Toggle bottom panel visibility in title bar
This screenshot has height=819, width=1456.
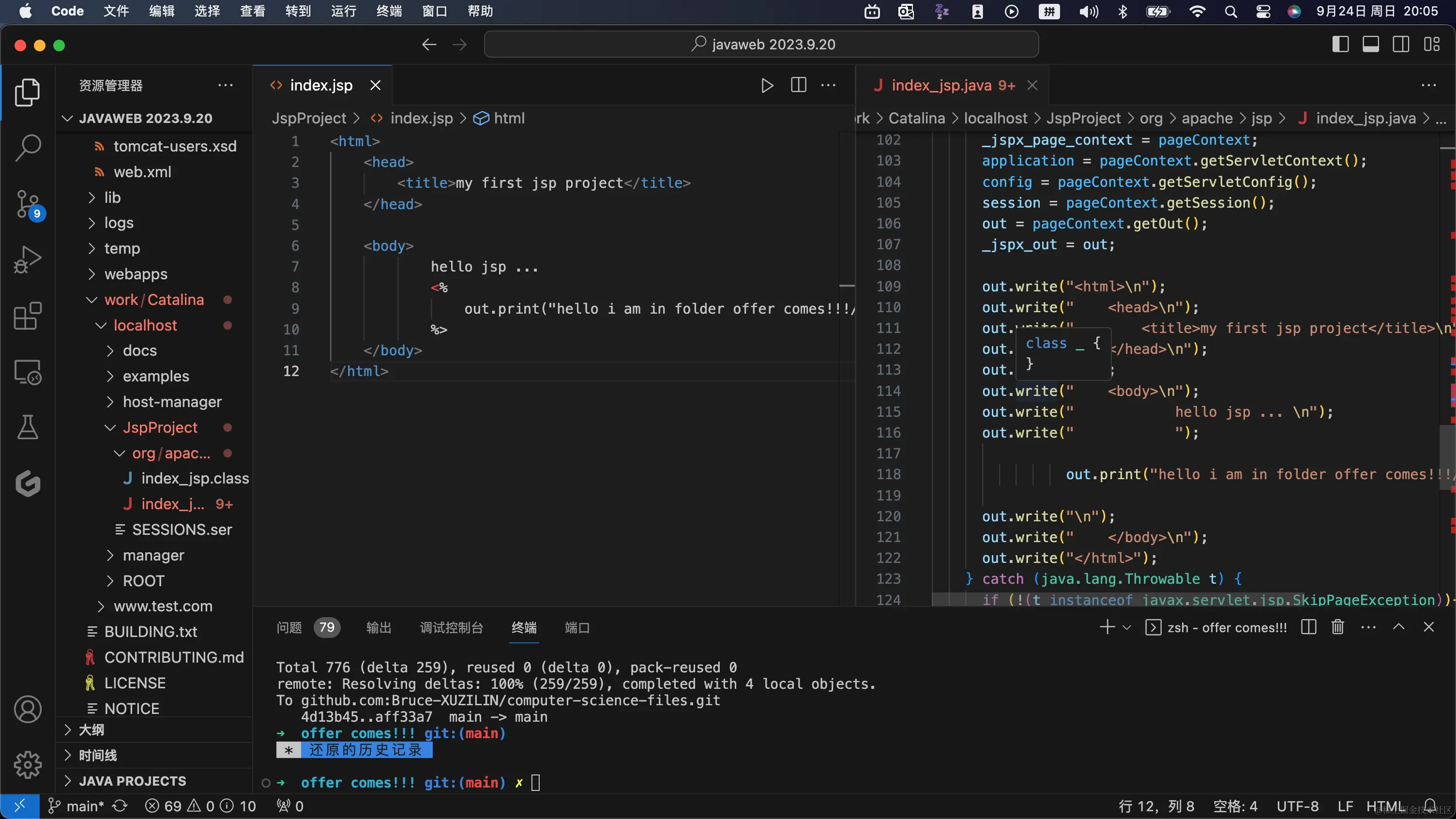(x=1371, y=44)
